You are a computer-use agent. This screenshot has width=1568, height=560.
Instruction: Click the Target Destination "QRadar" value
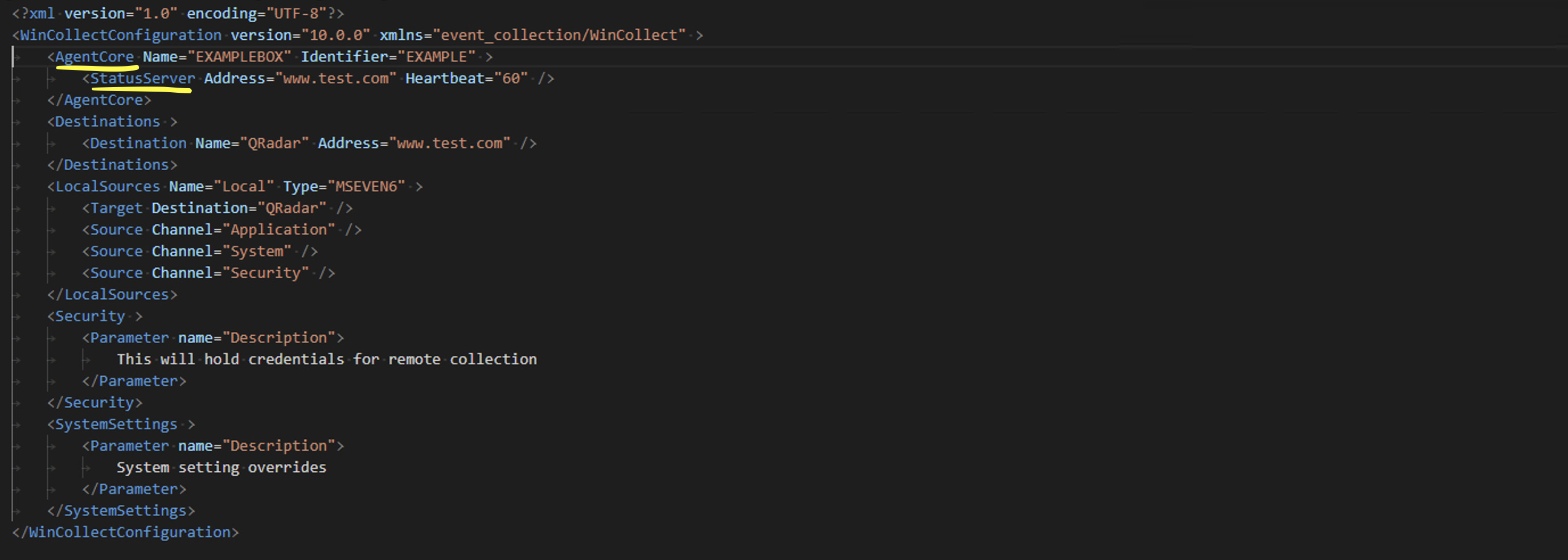pyautogui.click(x=292, y=208)
